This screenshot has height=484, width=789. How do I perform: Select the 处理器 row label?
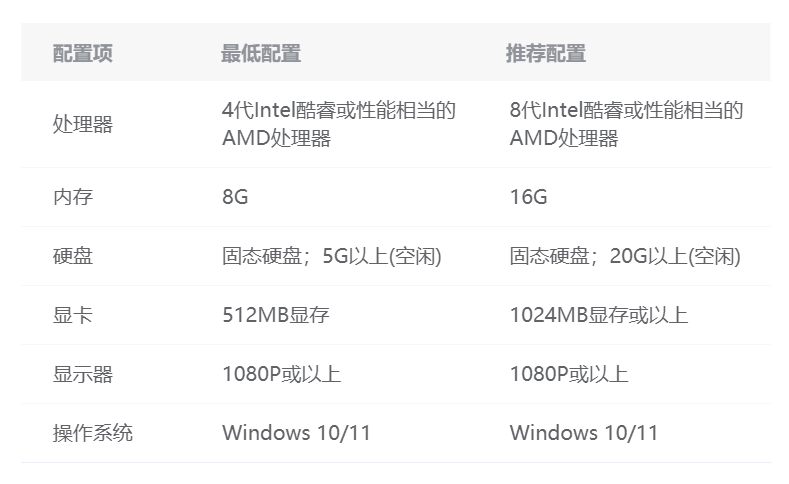(x=83, y=125)
